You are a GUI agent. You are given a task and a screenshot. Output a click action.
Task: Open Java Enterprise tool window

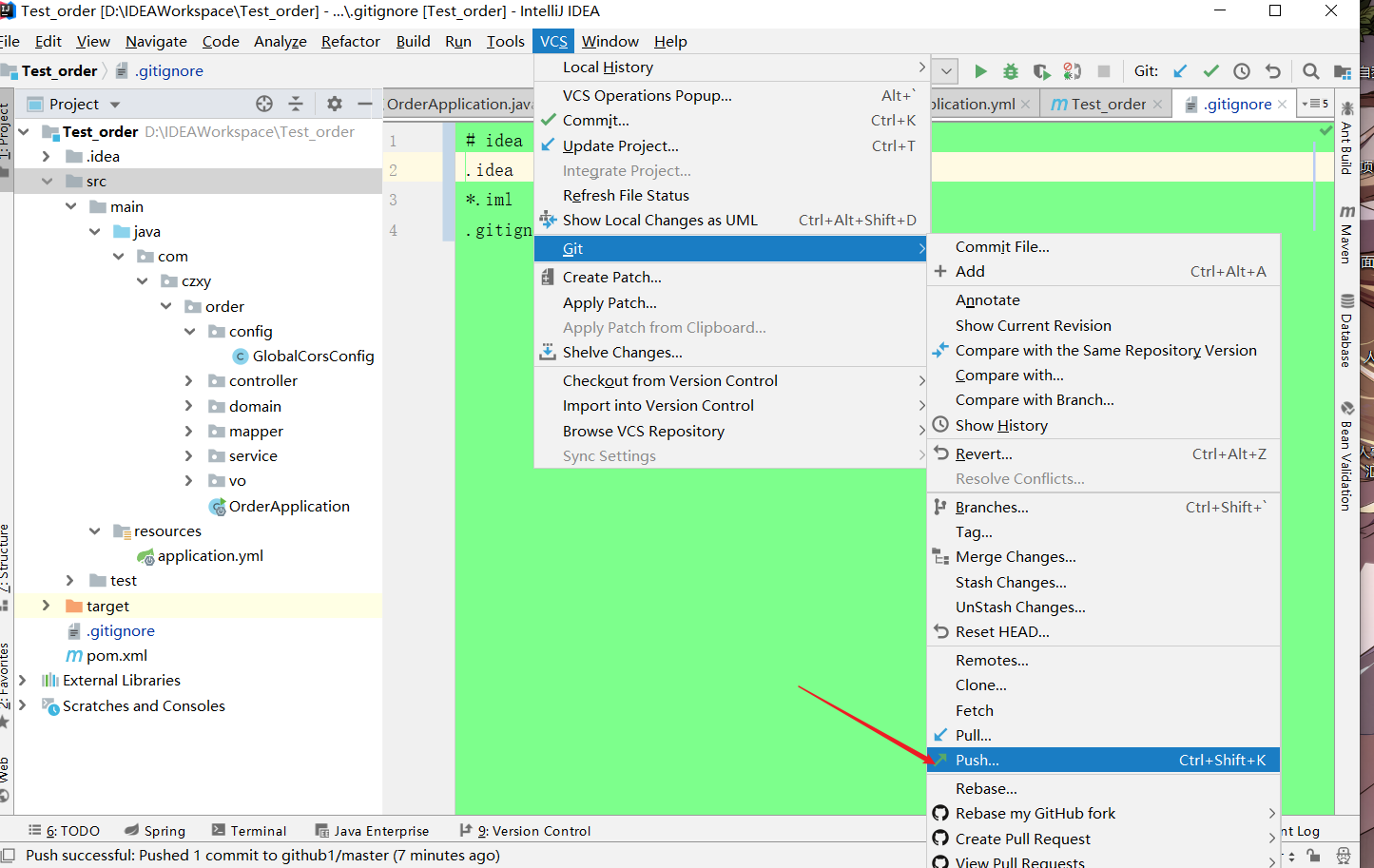pos(372,830)
